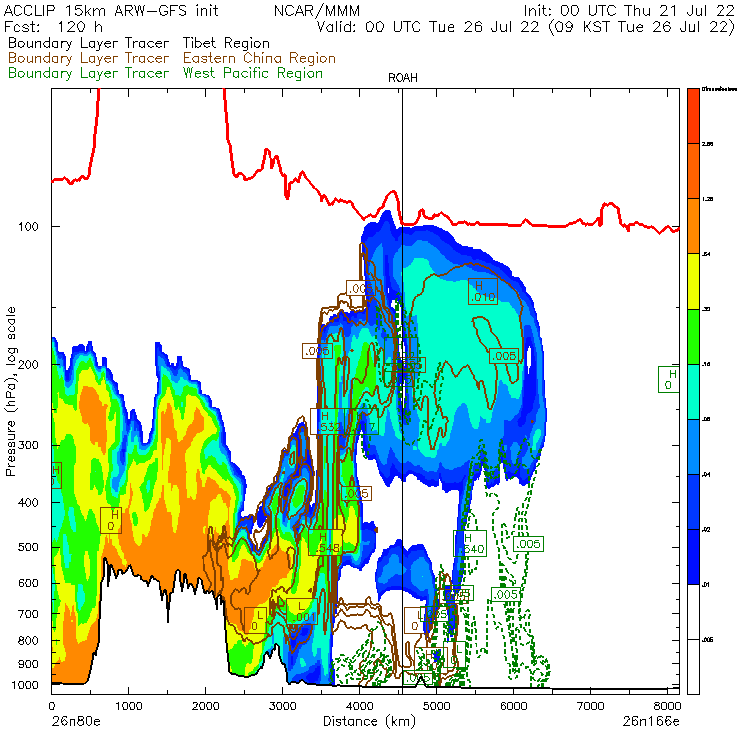Click the 'NCAR/MMM' header text

[x=317, y=10]
